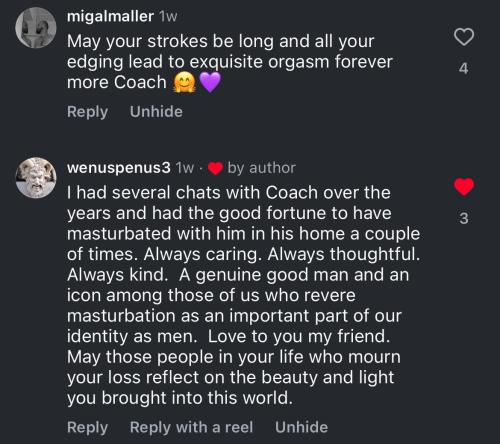500x444 pixels.
Task: Tap the 1w timestamp beside wenuspenus3
Action: click(x=185, y=168)
